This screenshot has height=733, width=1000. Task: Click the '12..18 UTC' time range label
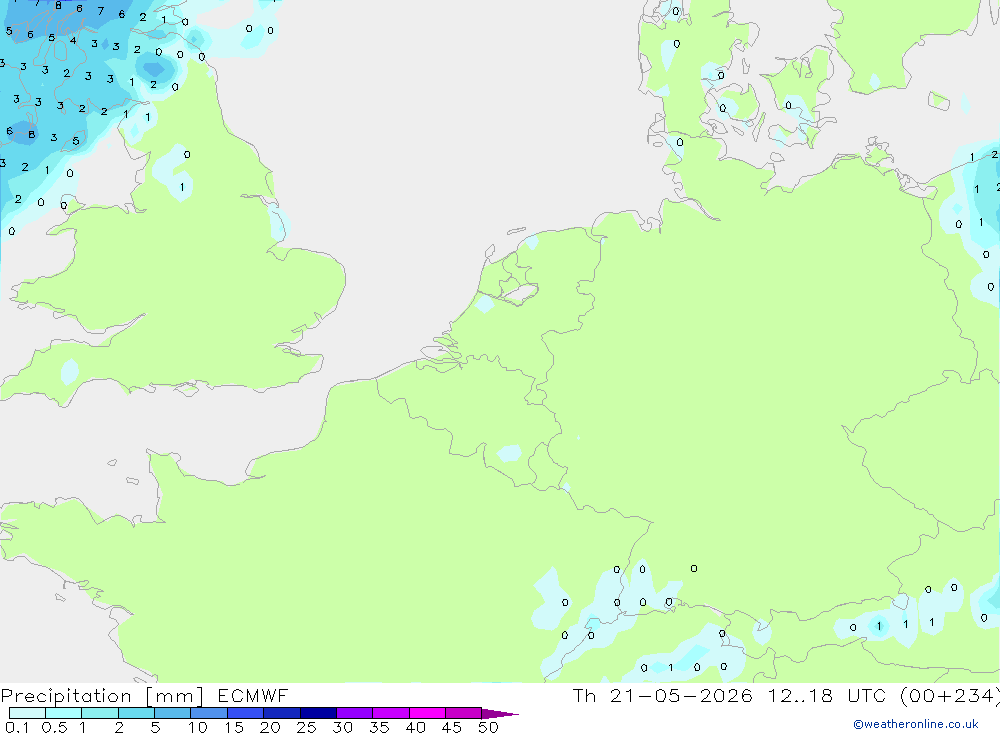tap(827, 696)
